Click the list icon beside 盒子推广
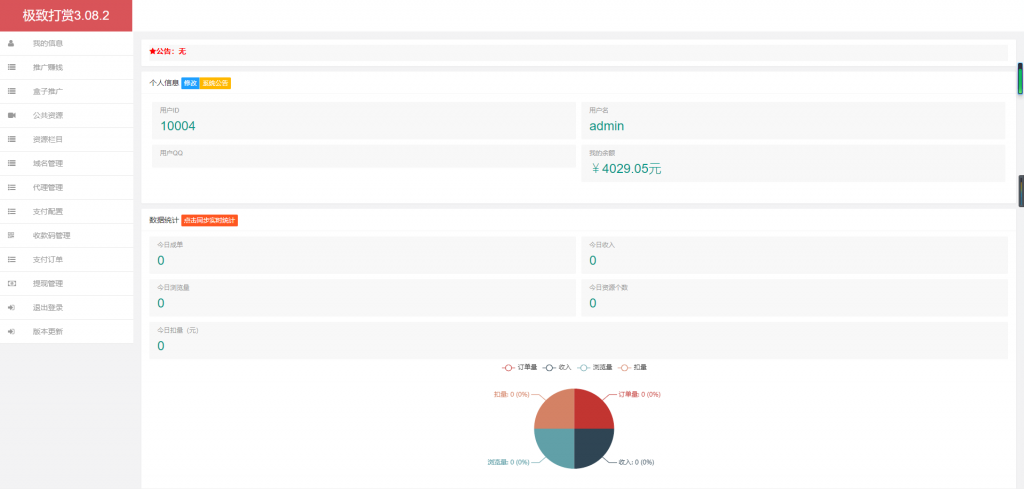The image size is (1024, 489). [11, 91]
